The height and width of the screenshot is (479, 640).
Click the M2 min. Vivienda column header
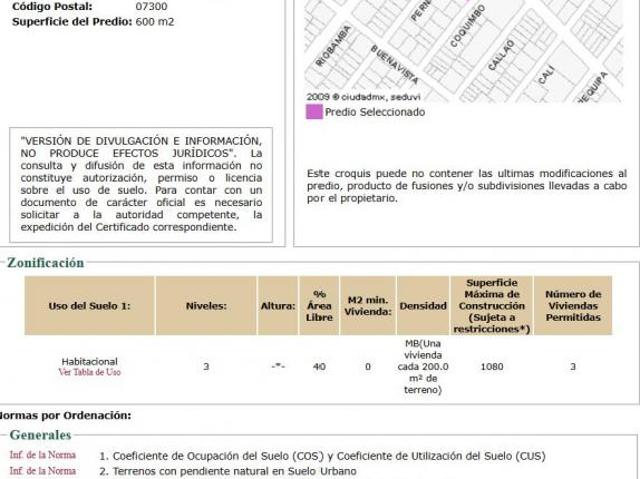(368, 306)
